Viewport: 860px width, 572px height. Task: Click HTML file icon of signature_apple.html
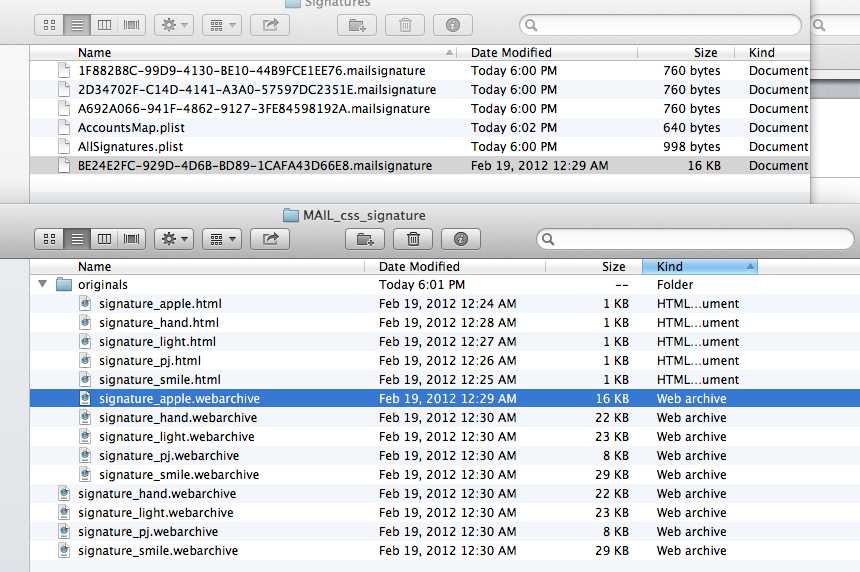click(85, 303)
